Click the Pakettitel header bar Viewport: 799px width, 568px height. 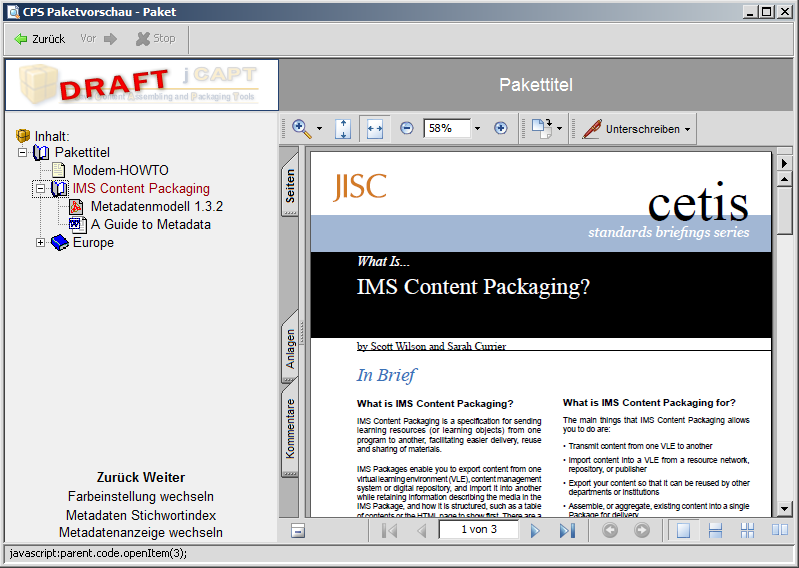point(536,85)
